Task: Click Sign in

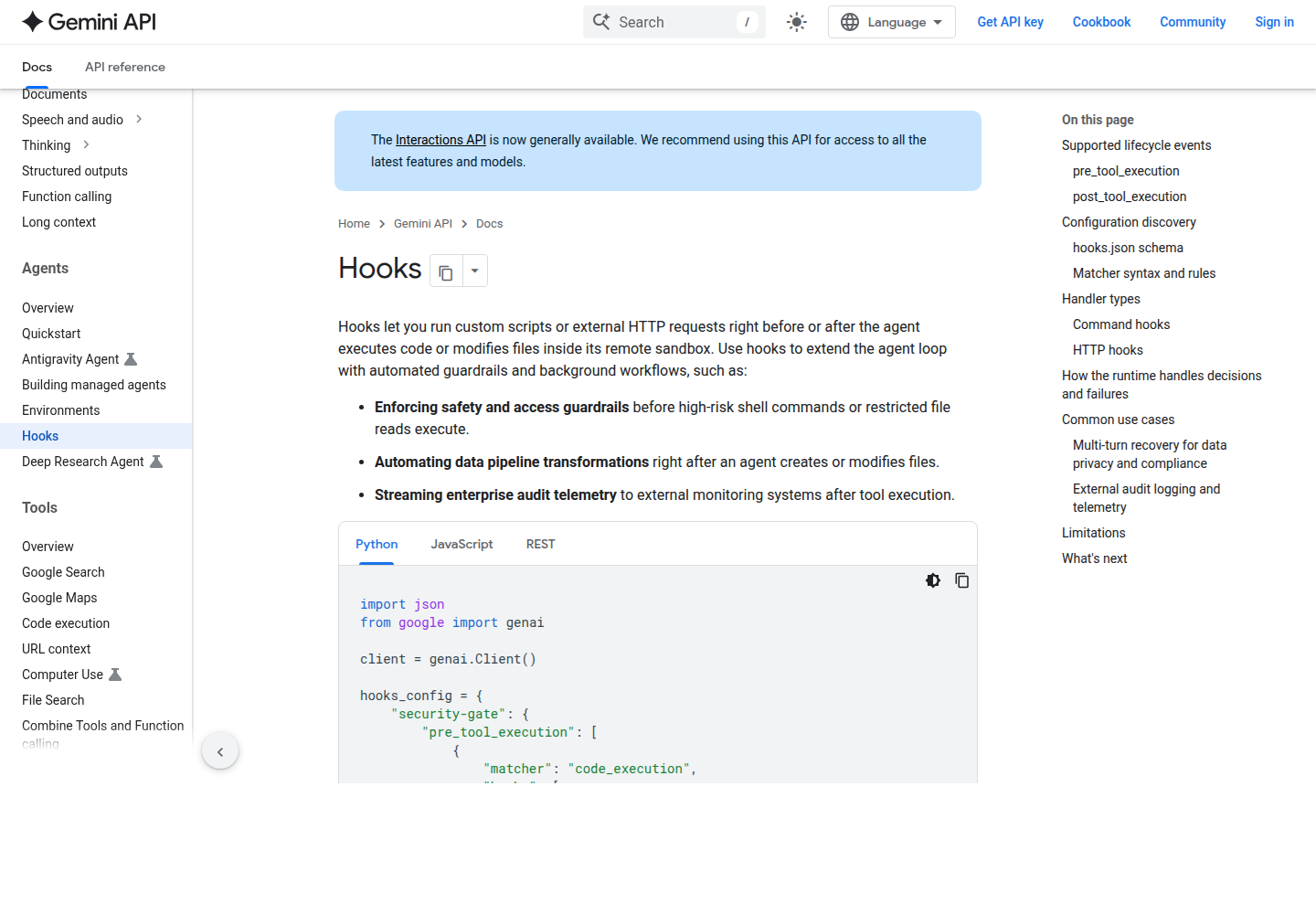Action: [1274, 22]
